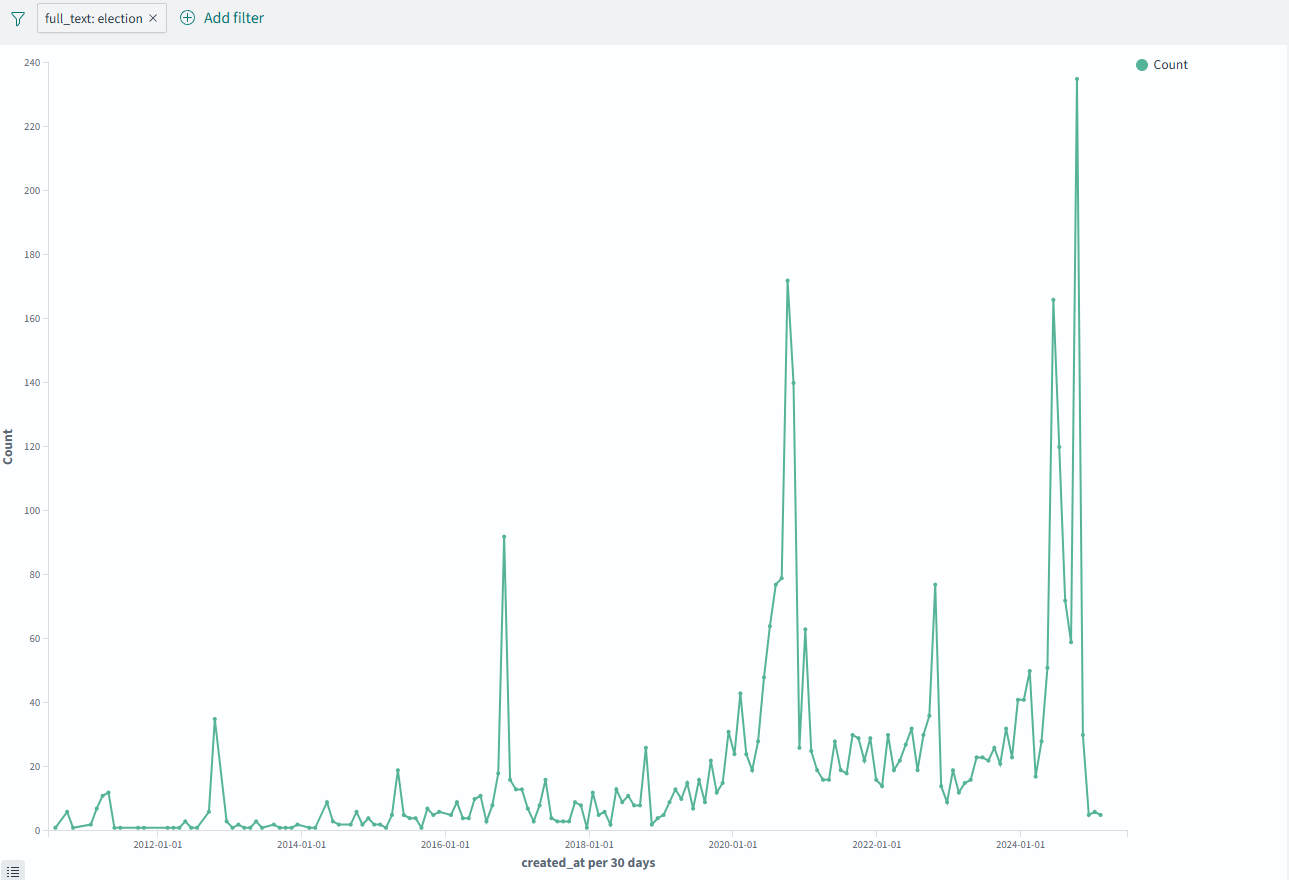Click the created_at per 30 days axis label
Screen dimensions: 1289x880
(x=588, y=862)
